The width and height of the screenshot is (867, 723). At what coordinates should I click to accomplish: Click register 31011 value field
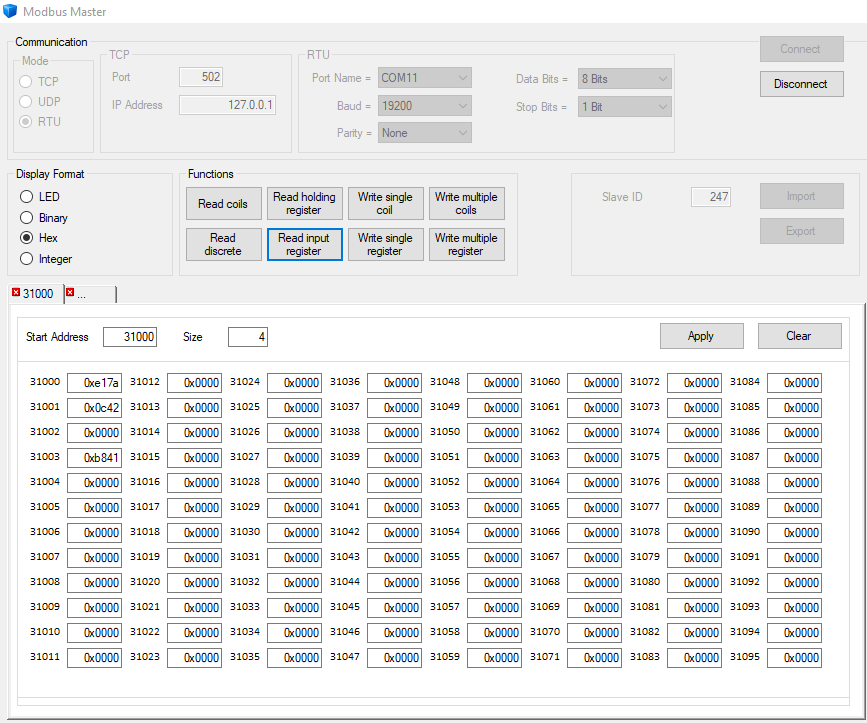[95, 657]
